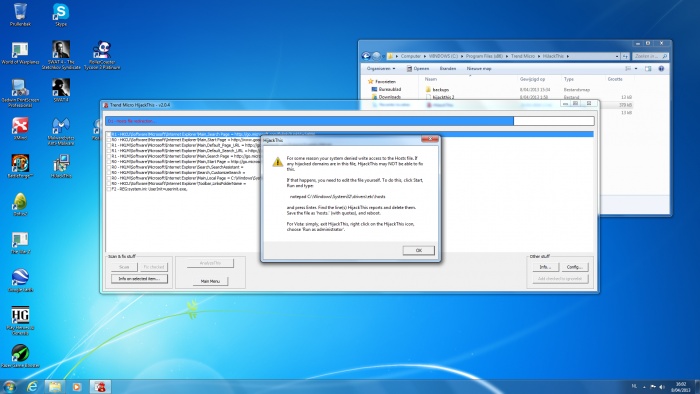Screen dimensions: 700x394
Task: Click the Explorer window back arrow
Action: (x=367, y=56)
